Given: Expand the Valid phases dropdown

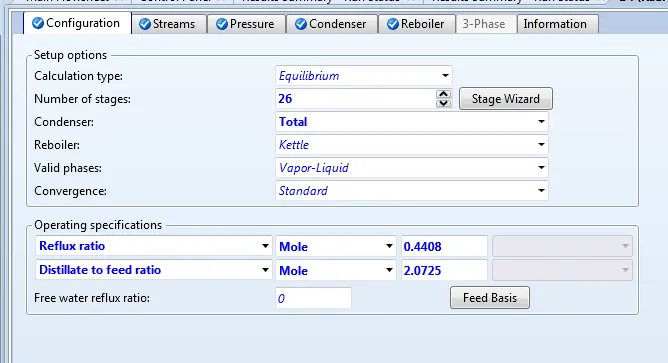Looking at the screenshot, I should [x=541, y=168].
